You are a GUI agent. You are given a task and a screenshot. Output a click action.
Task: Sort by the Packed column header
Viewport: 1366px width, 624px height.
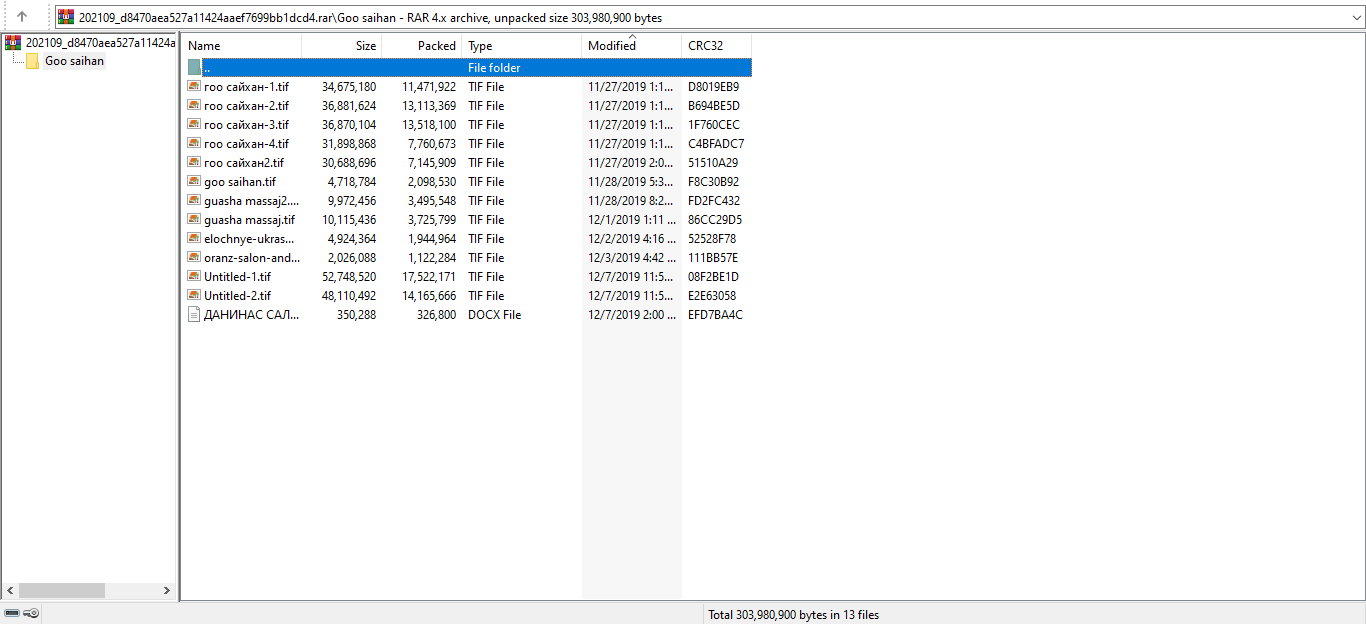pyautogui.click(x=422, y=46)
